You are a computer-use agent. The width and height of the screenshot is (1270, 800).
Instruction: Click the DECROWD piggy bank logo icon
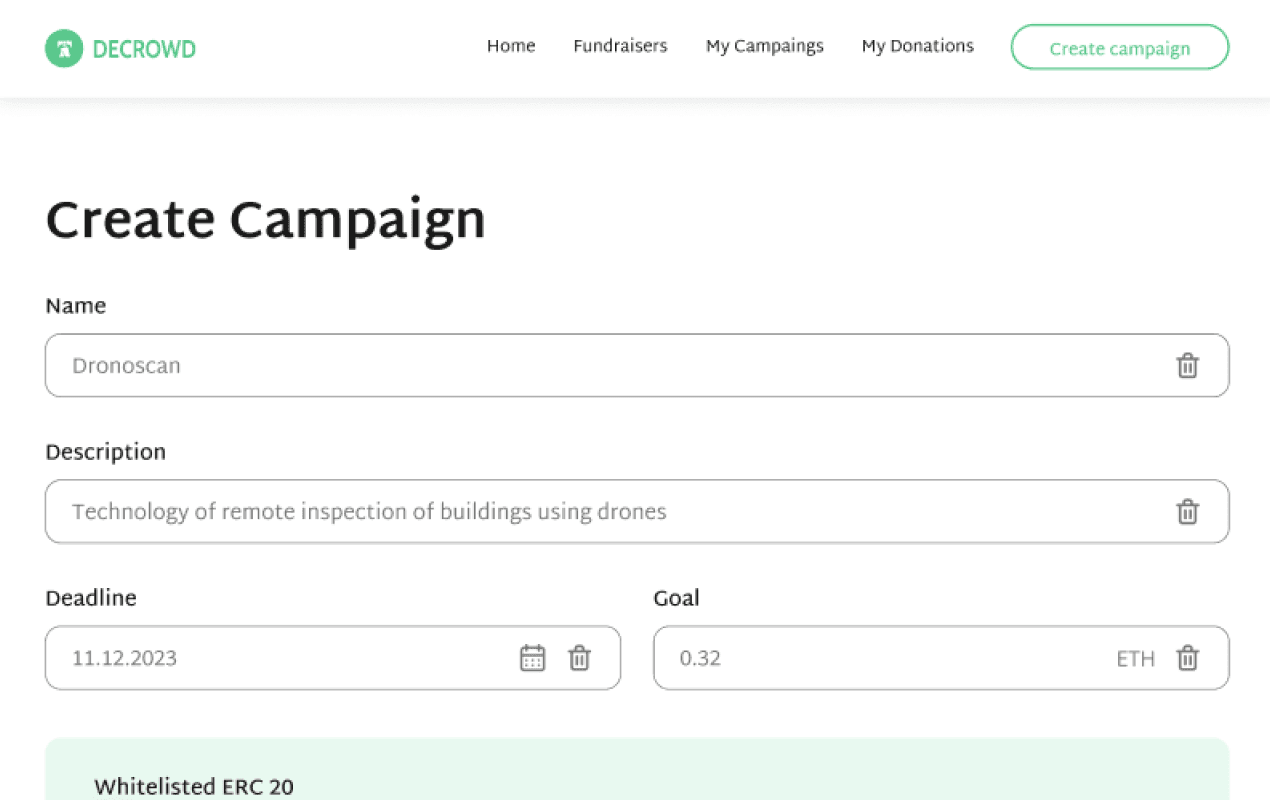pyautogui.click(x=65, y=47)
